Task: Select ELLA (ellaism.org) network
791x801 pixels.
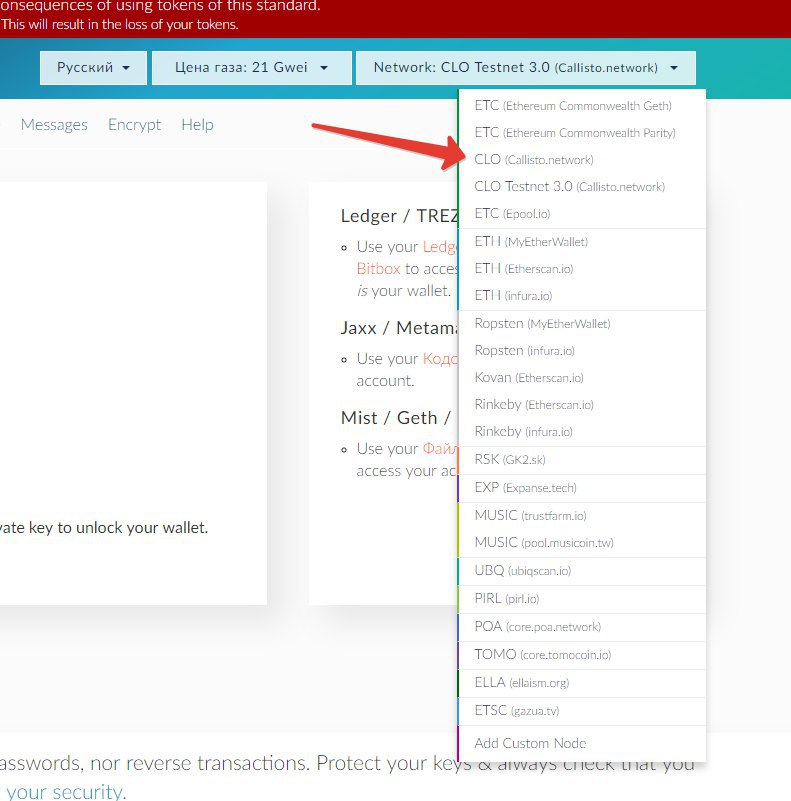Action: point(582,684)
